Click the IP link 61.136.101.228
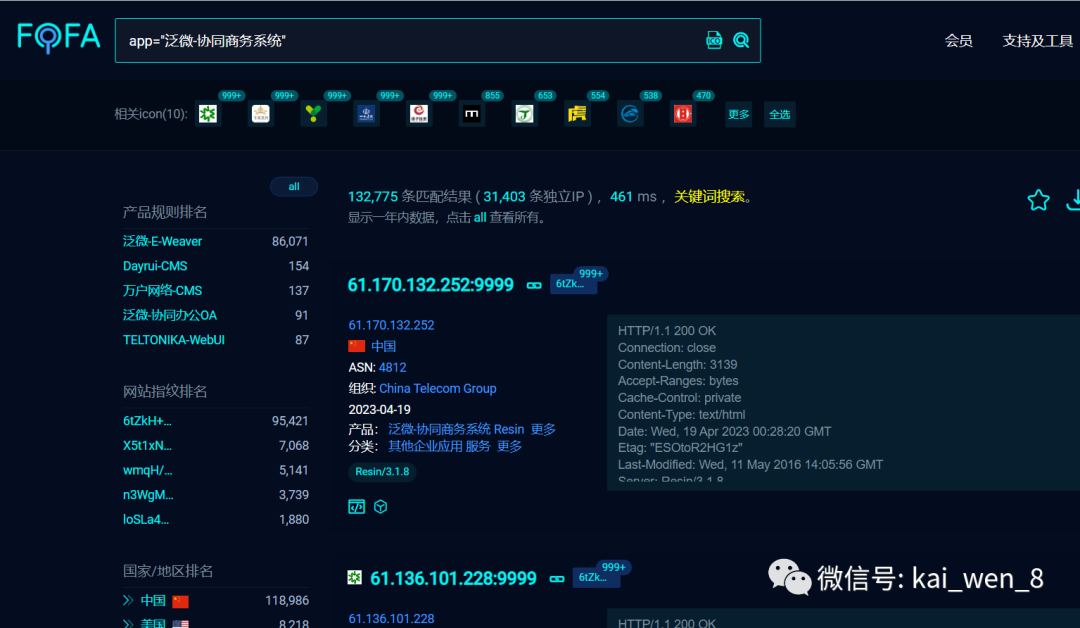This screenshot has width=1080, height=628. coord(391,618)
